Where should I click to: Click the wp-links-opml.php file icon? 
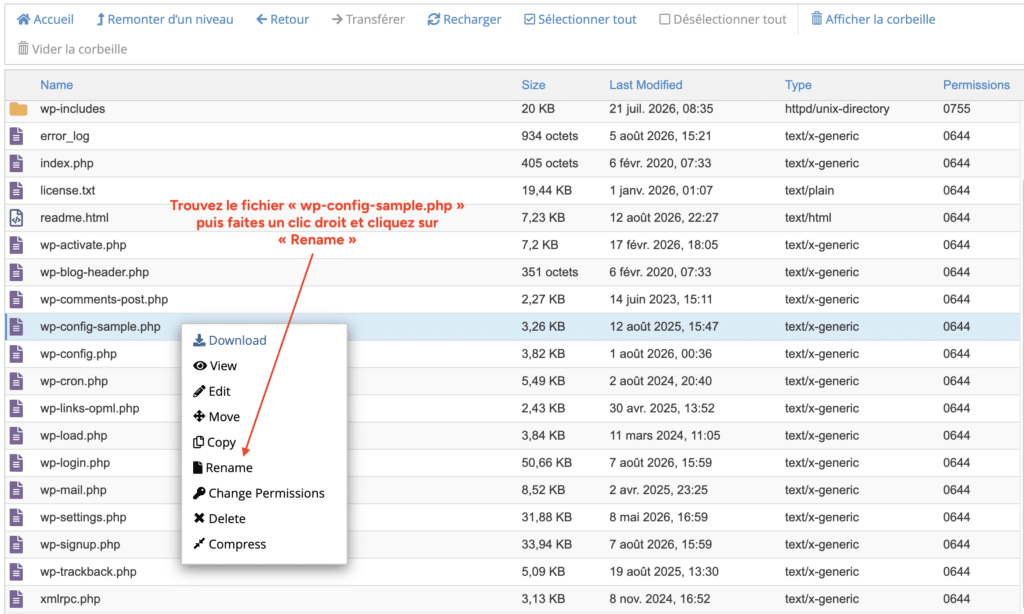[16, 408]
